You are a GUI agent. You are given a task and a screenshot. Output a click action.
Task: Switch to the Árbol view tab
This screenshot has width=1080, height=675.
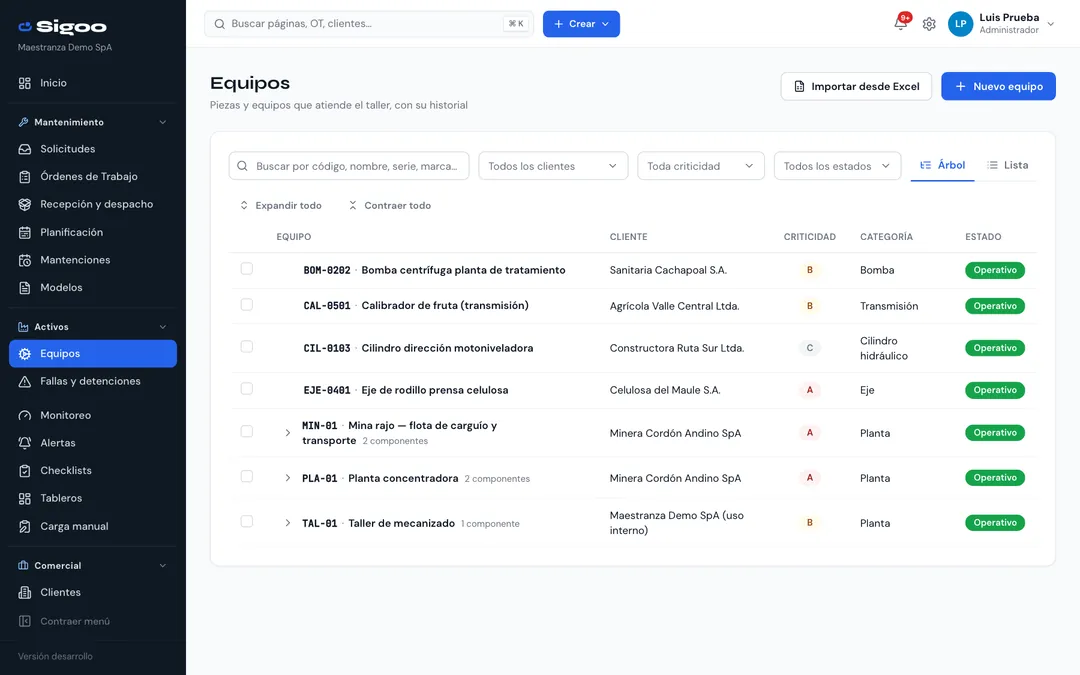(942, 165)
